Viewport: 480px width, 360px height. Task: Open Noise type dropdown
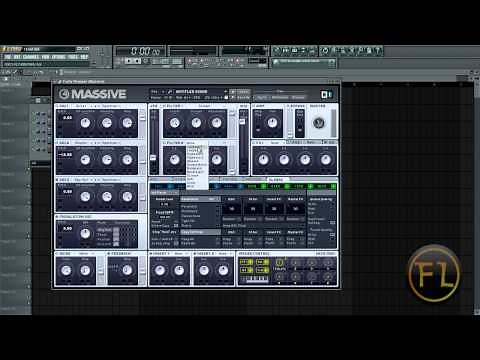86,254
